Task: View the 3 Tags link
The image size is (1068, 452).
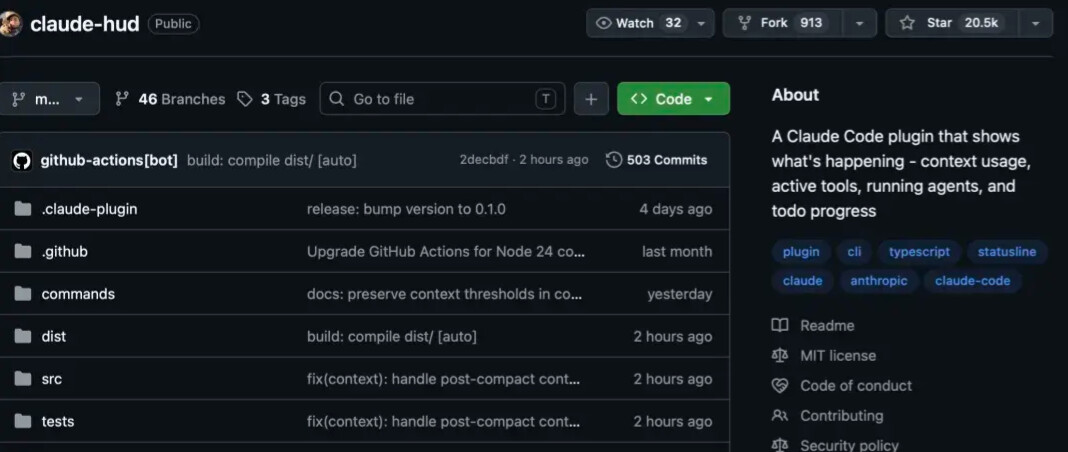Action: [x=271, y=99]
